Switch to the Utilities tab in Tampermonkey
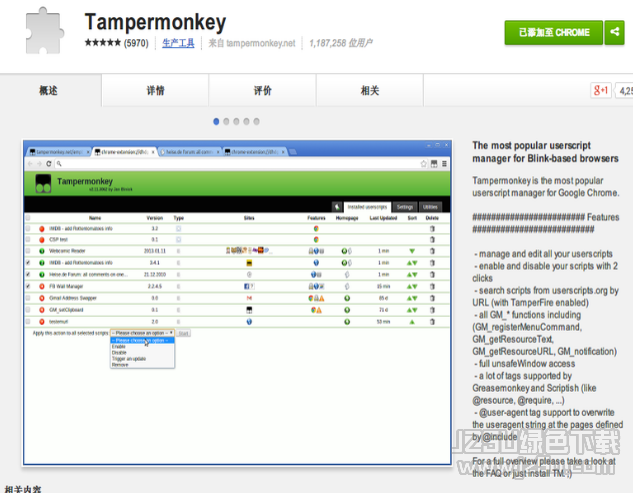633x493 pixels. [430, 207]
